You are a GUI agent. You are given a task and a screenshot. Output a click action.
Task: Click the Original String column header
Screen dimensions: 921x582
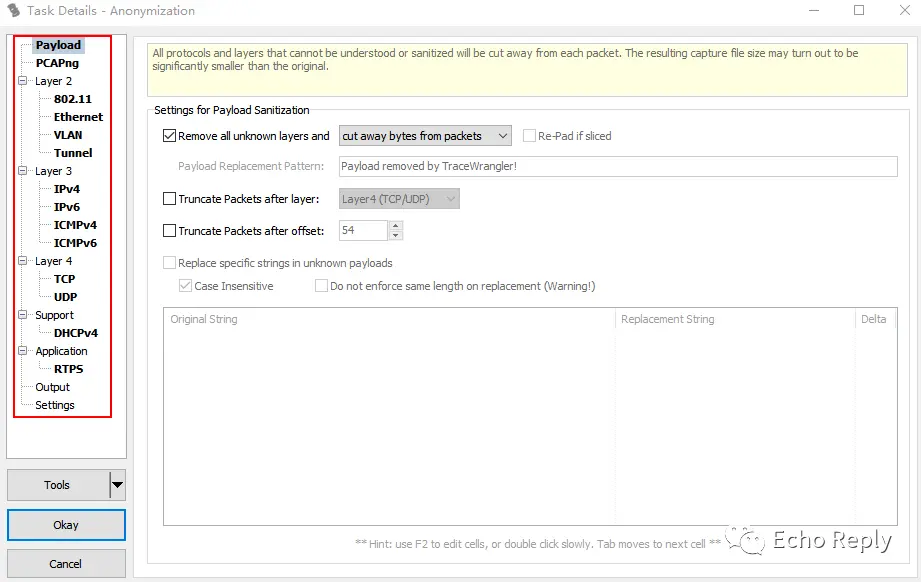389,319
